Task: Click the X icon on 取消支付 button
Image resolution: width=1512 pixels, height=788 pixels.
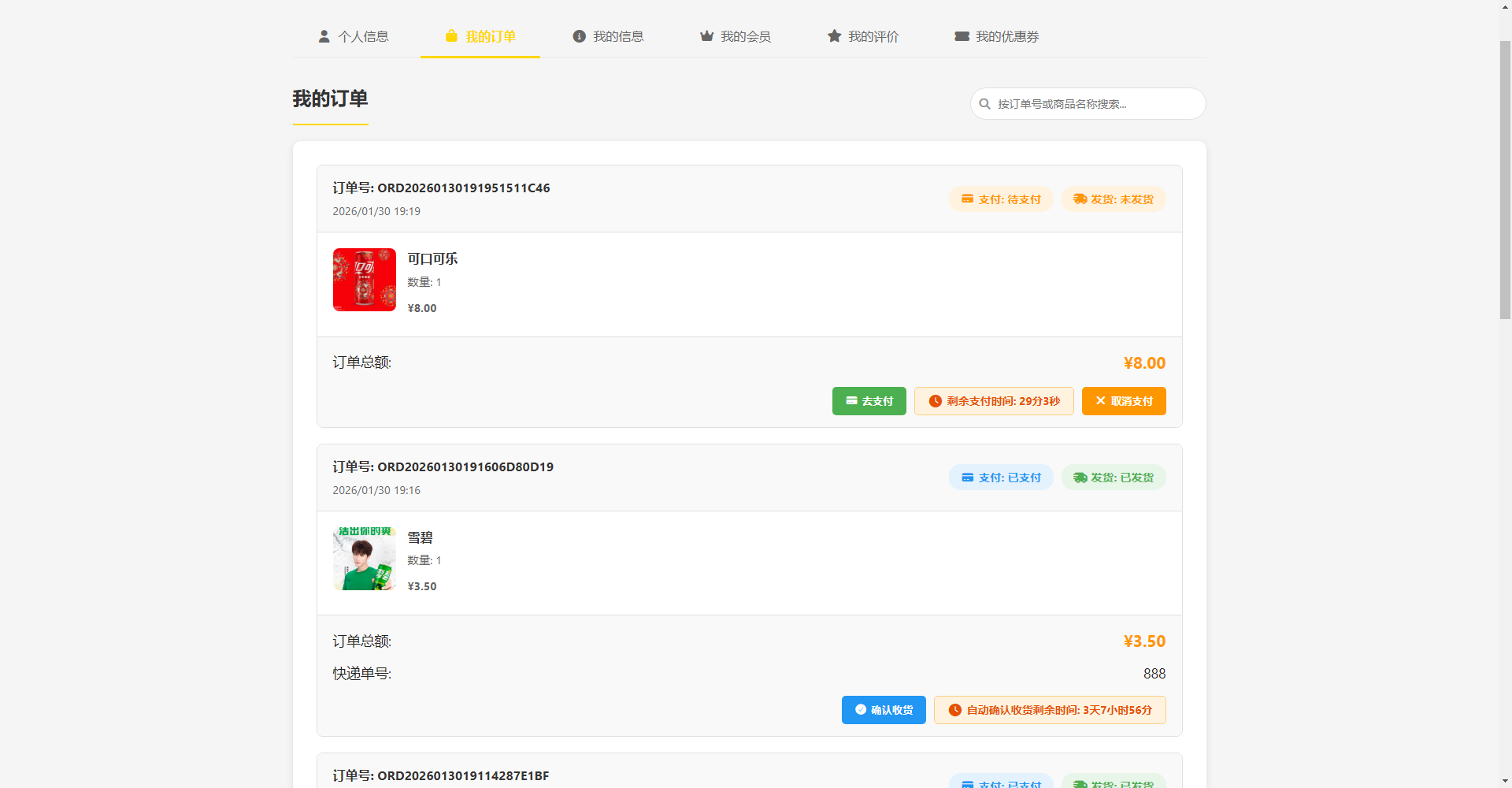Action: (x=1101, y=401)
